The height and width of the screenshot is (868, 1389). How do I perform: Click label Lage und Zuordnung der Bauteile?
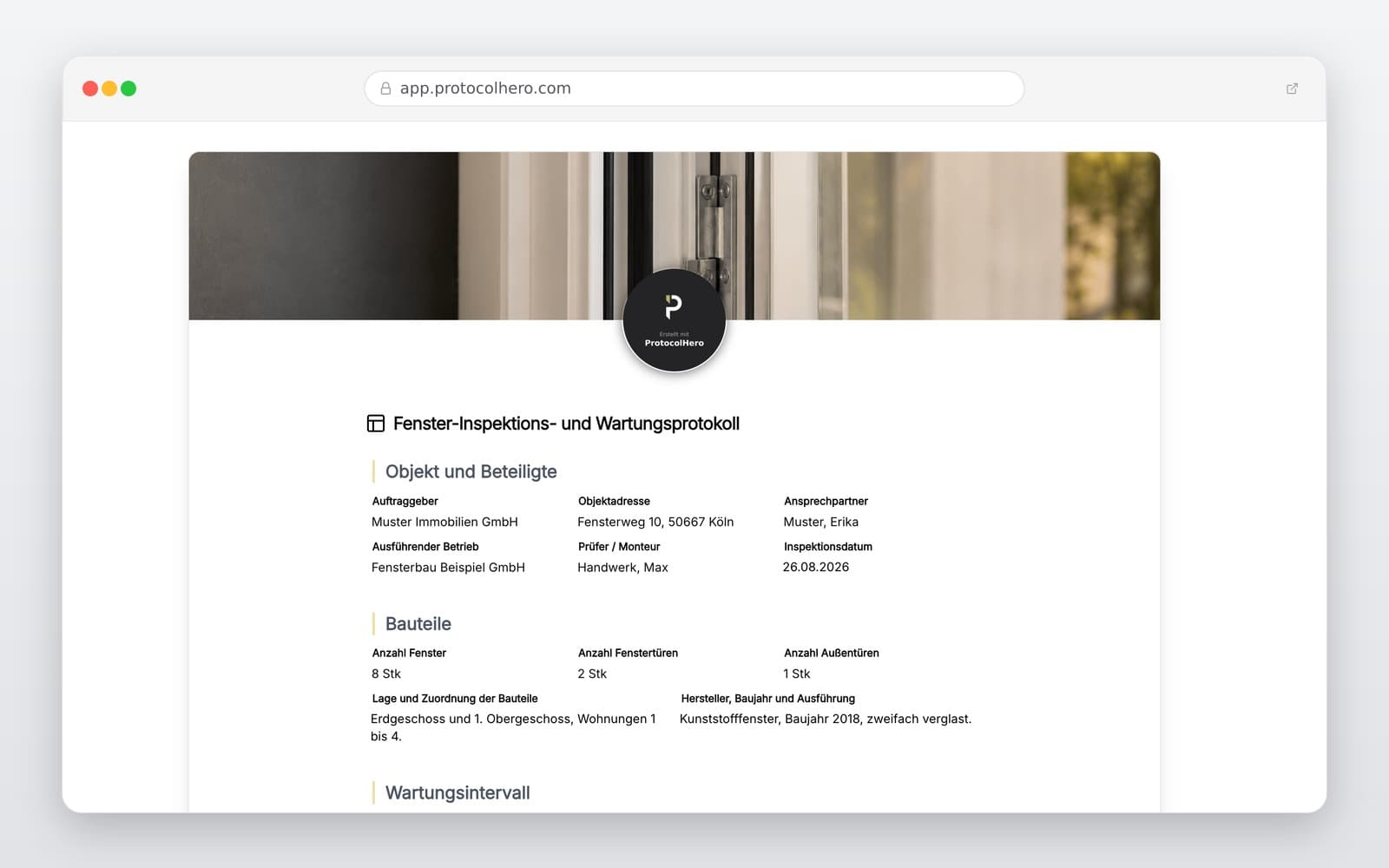click(x=455, y=699)
